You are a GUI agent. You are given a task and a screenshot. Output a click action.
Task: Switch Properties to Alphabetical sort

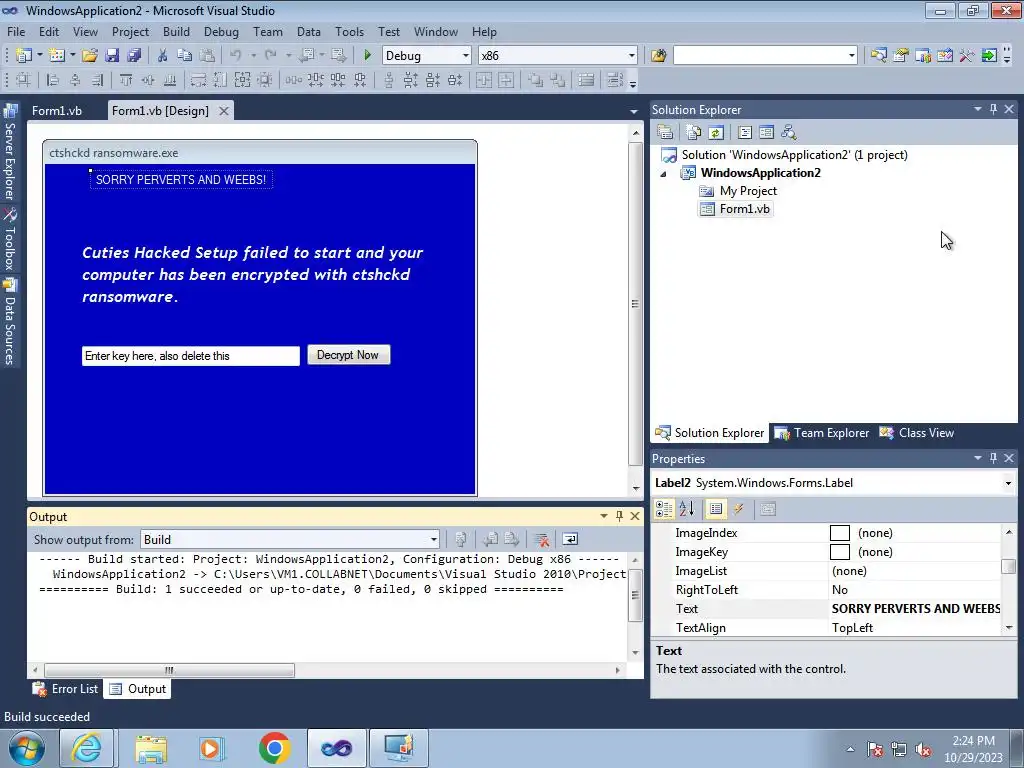[686, 509]
